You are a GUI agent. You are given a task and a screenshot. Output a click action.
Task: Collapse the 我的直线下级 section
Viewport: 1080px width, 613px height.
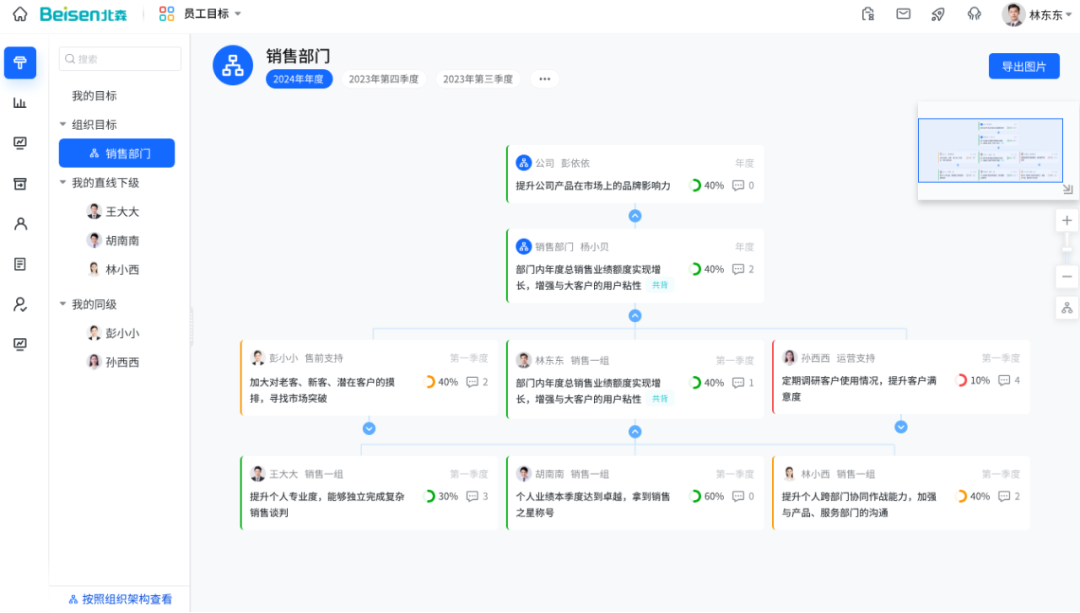click(63, 183)
